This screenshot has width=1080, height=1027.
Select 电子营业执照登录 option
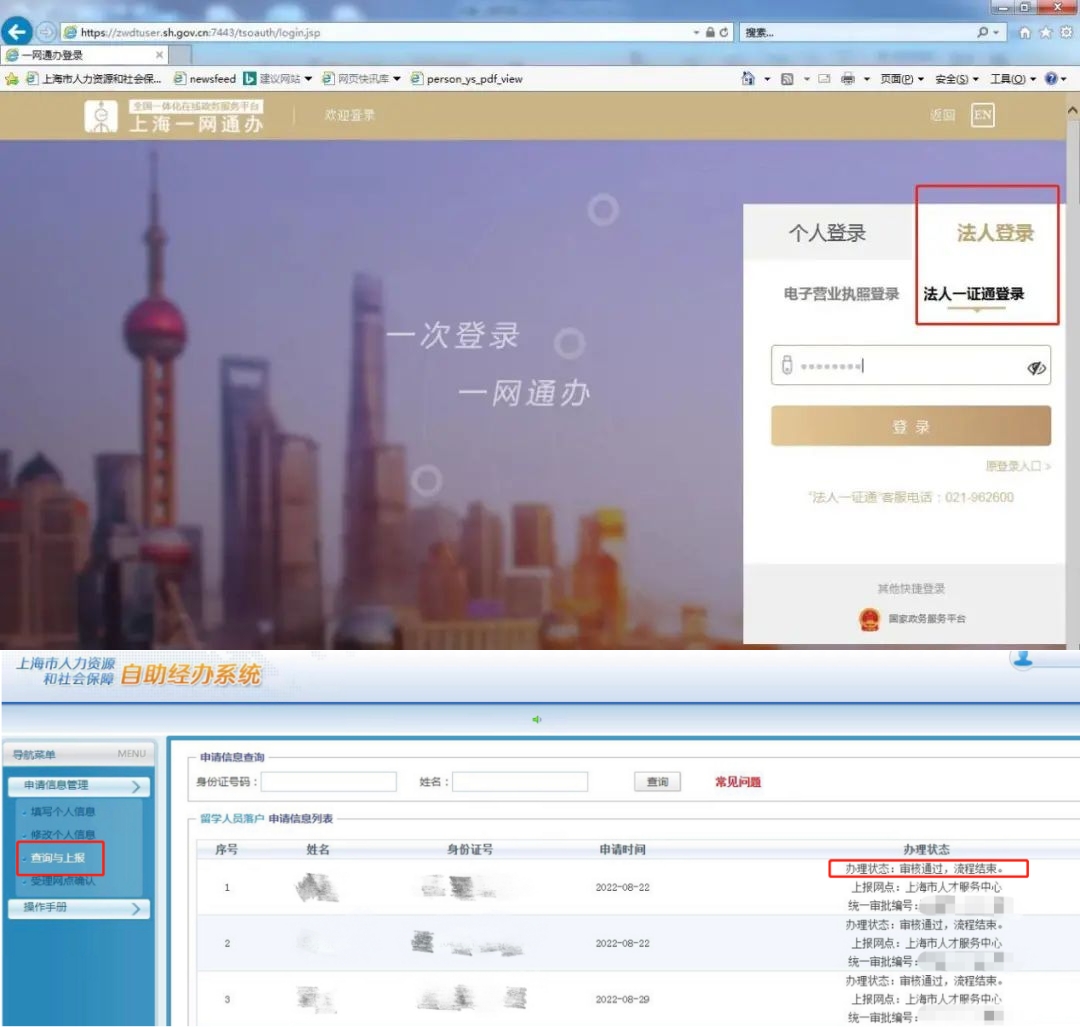(x=841, y=294)
